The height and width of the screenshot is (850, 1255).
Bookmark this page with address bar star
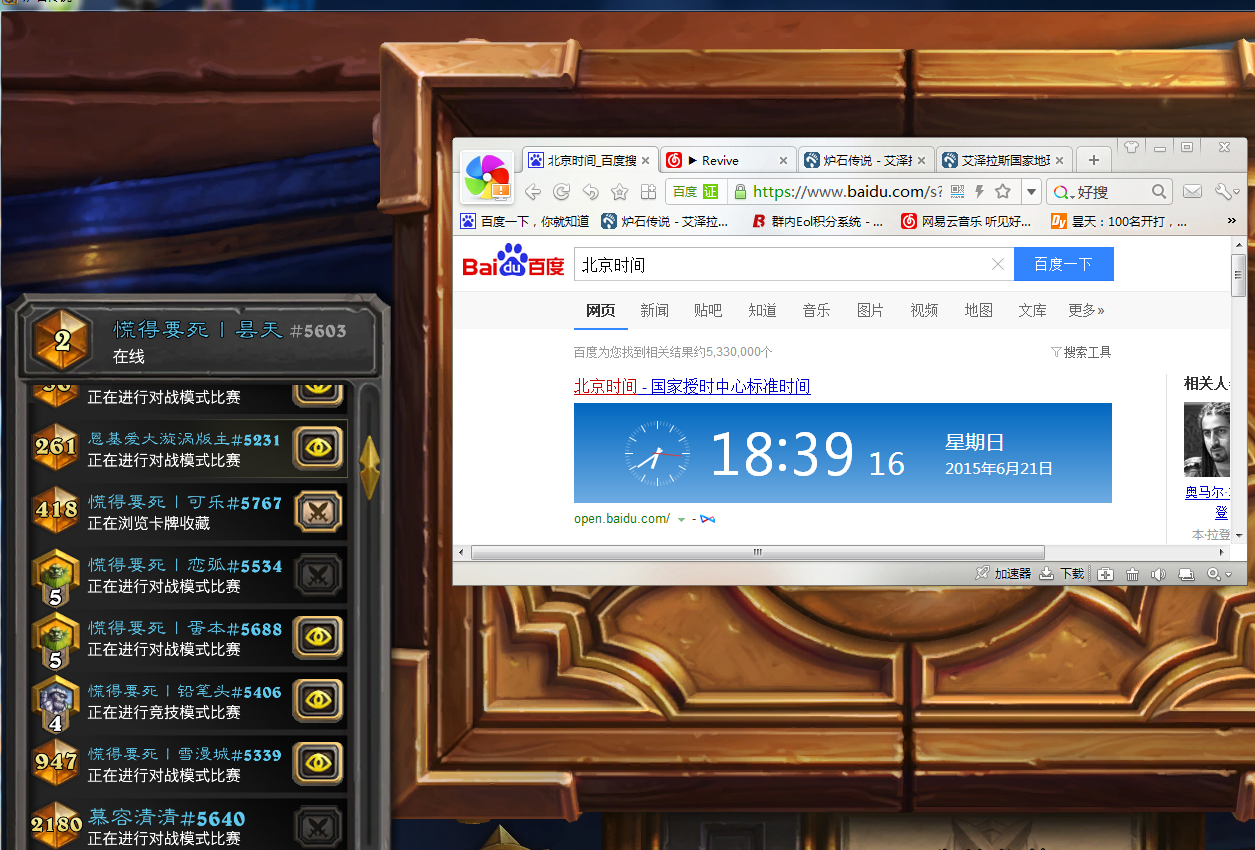(x=1003, y=191)
